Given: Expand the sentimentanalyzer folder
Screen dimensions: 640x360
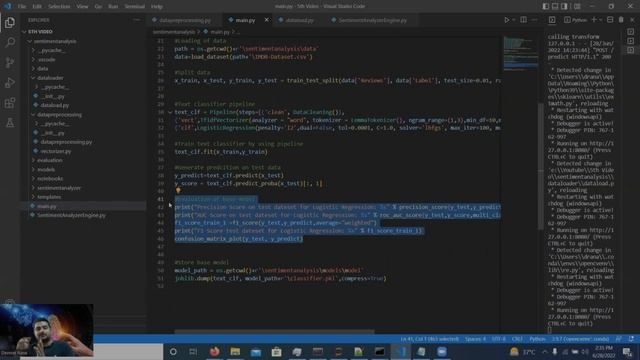Looking at the screenshot, I should point(83,188).
